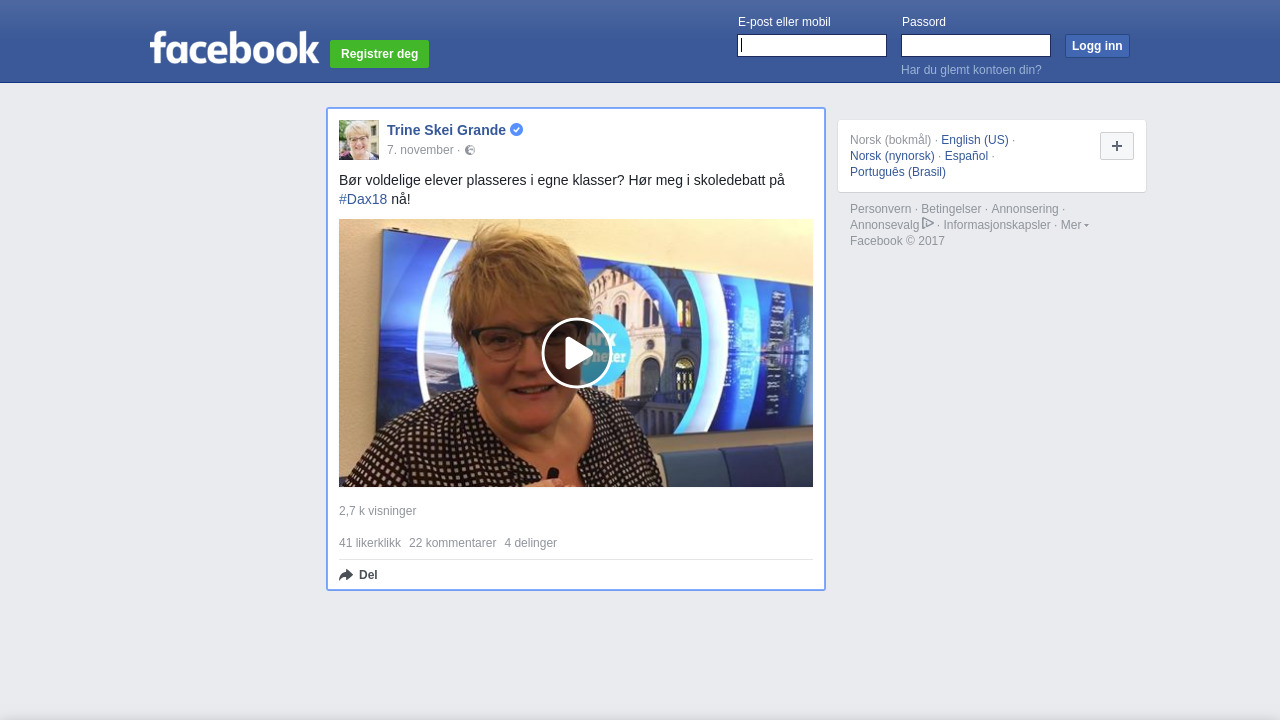Click '41 likerklikk' count
1280x720 pixels.
pyautogui.click(x=370, y=543)
